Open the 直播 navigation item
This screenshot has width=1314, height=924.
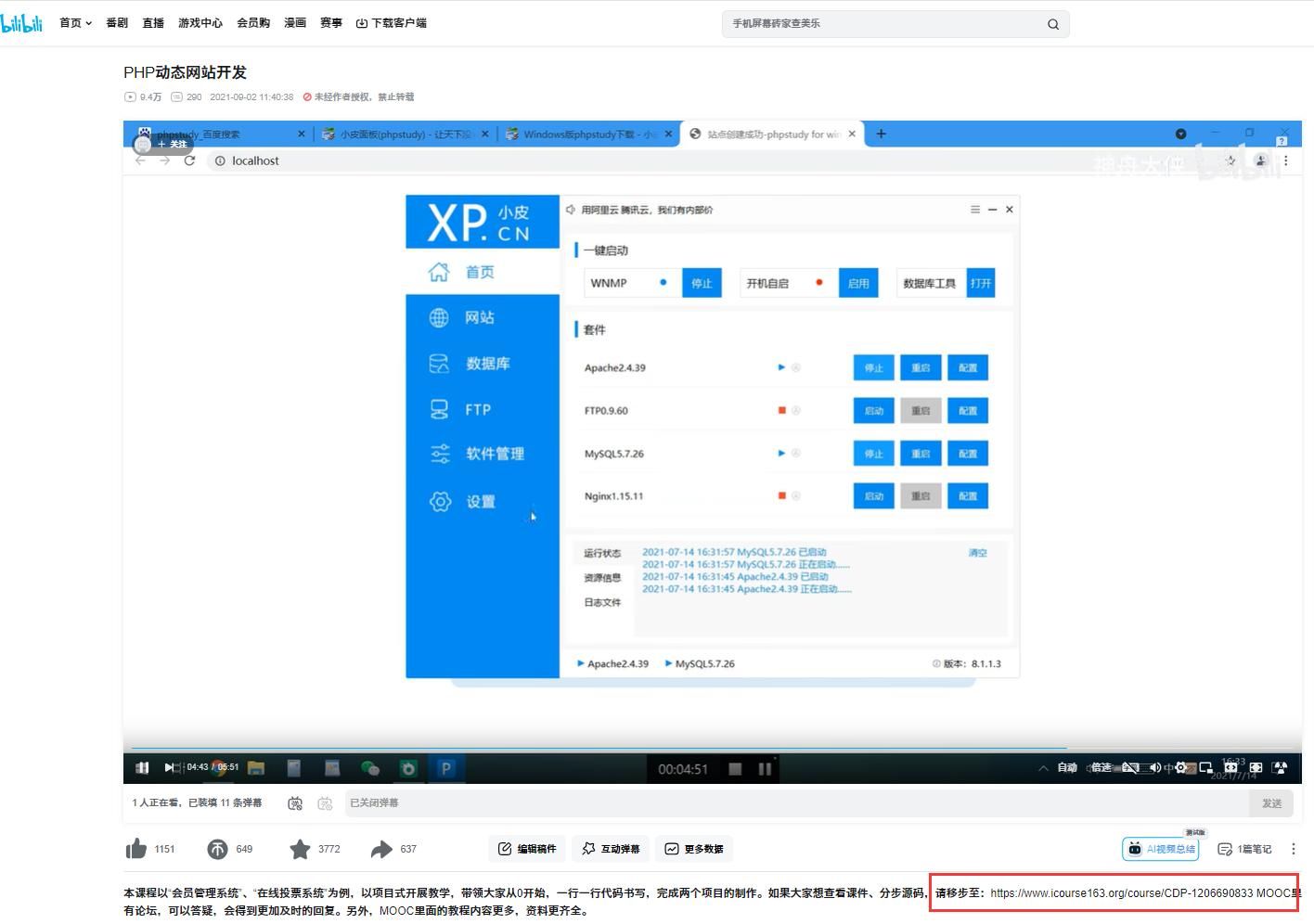point(153,23)
